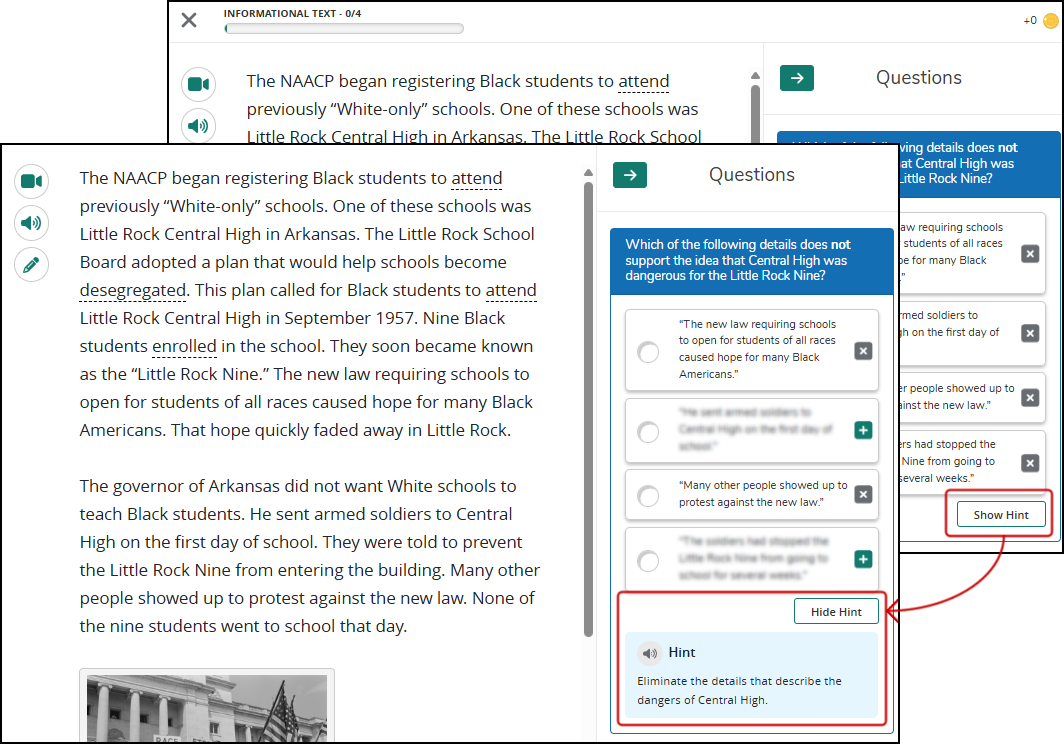Collapse Questions panel with back green arrow
Viewport: 1064px width, 744px height.
pyautogui.click(x=797, y=78)
